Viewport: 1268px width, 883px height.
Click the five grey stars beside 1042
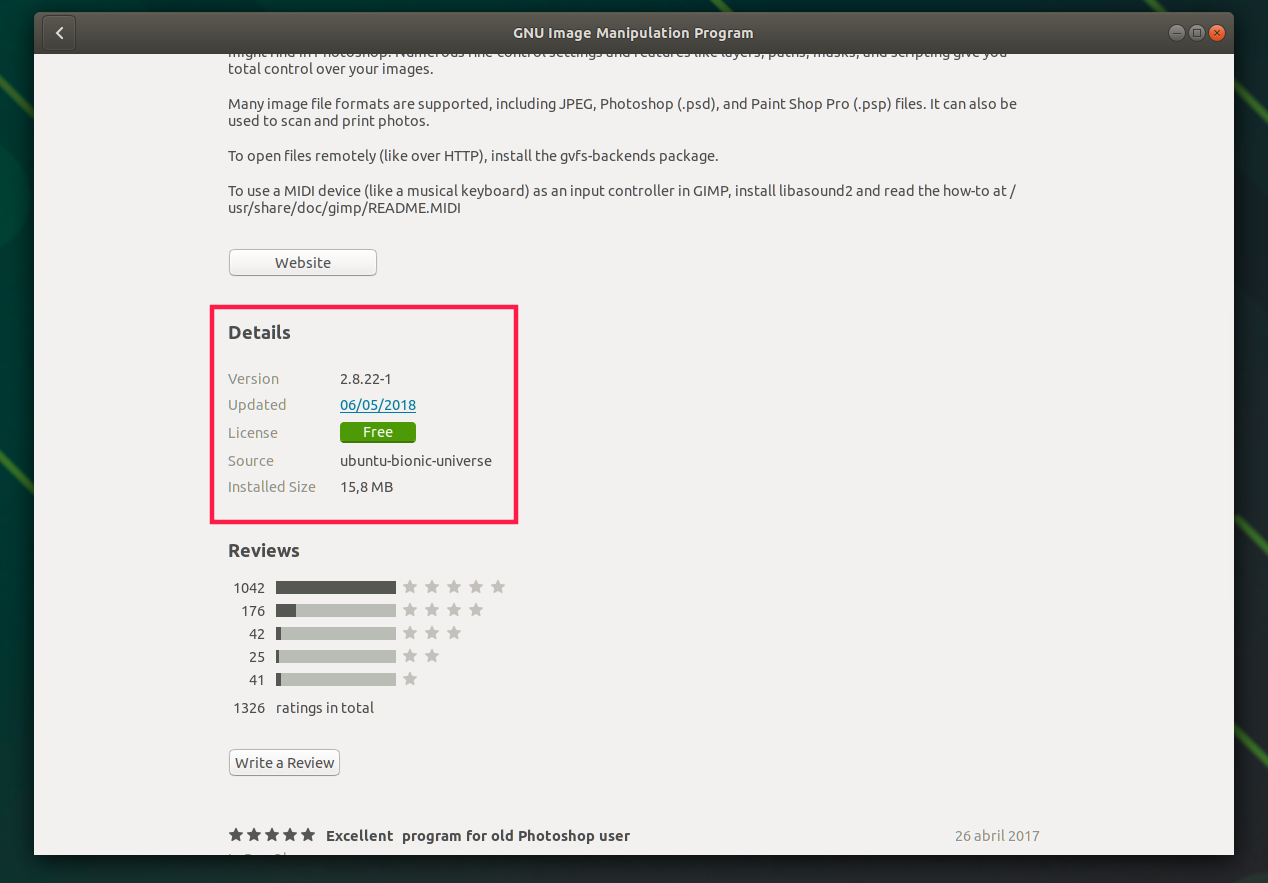click(454, 587)
